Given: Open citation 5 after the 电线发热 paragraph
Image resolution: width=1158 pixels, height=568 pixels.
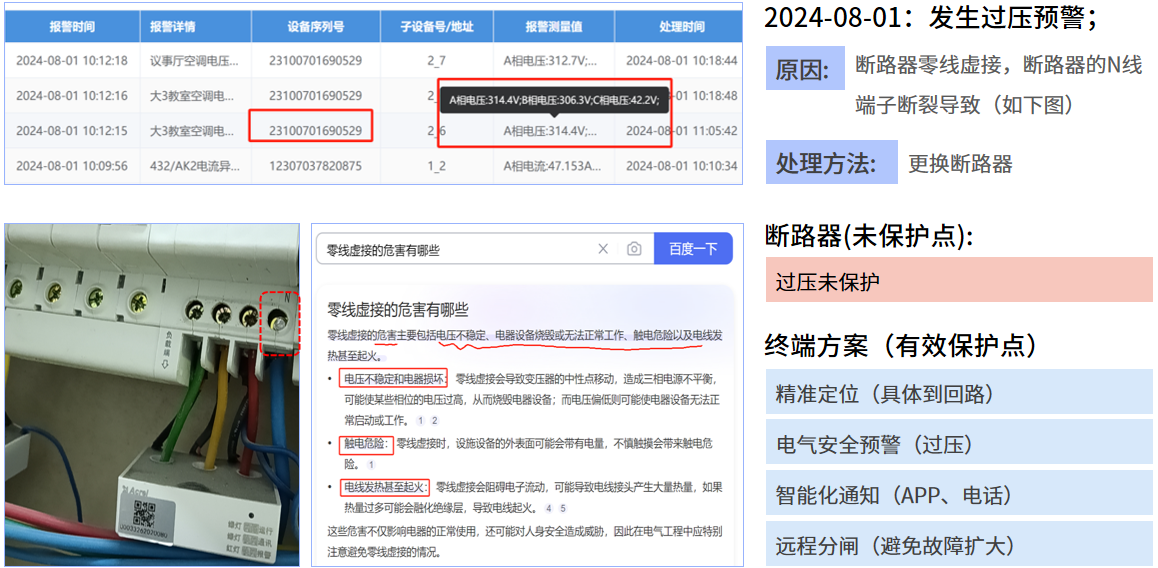Looking at the screenshot, I should [x=562, y=508].
